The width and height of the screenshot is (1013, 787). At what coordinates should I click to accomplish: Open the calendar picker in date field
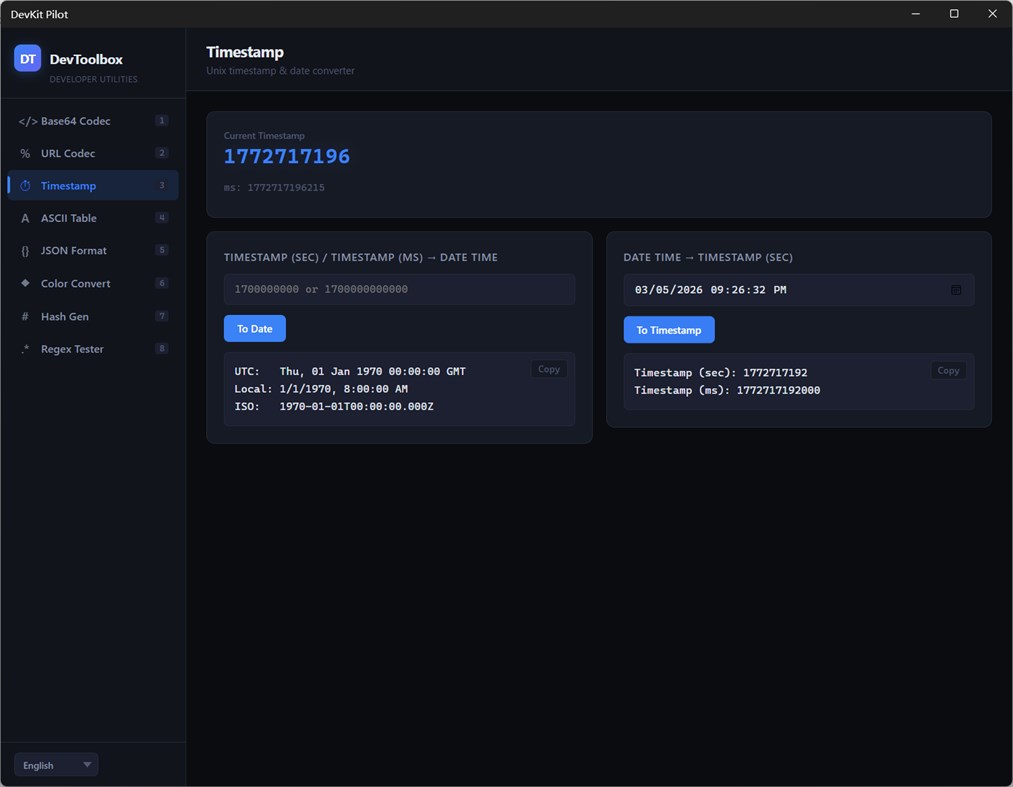[956, 290]
